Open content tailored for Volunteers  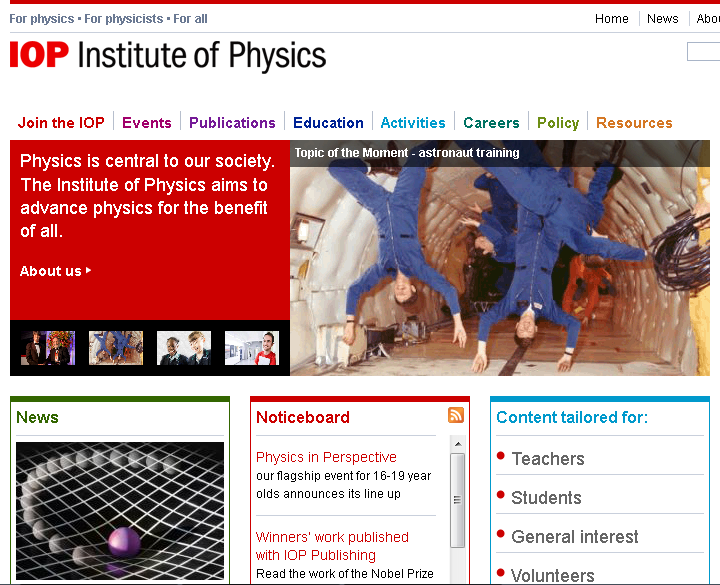point(553,575)
